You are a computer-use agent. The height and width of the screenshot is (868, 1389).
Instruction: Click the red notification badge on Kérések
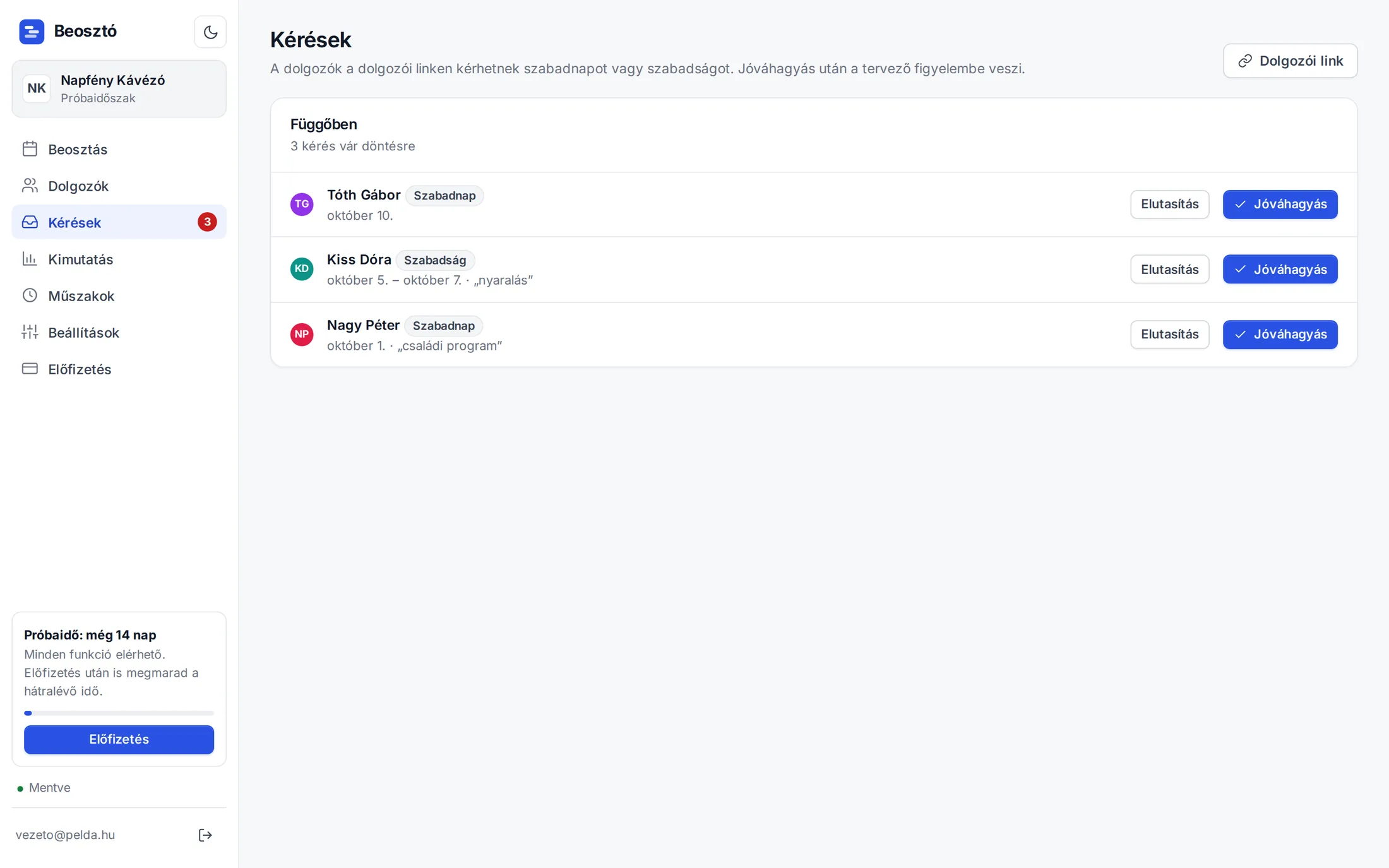(207, 222)
